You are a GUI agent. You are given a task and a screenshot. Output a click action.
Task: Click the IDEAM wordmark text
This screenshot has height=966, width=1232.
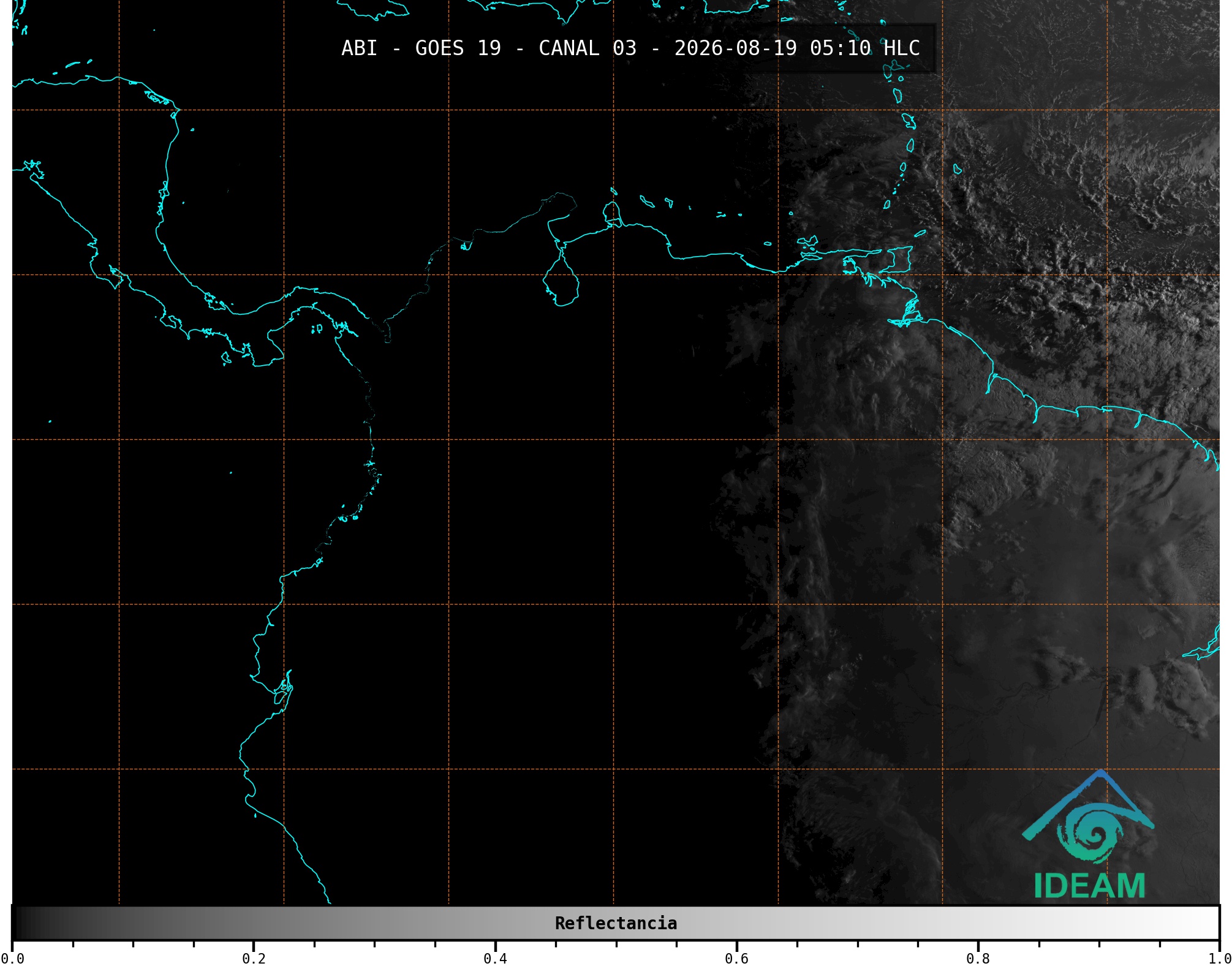click(x=1089, y=886)
